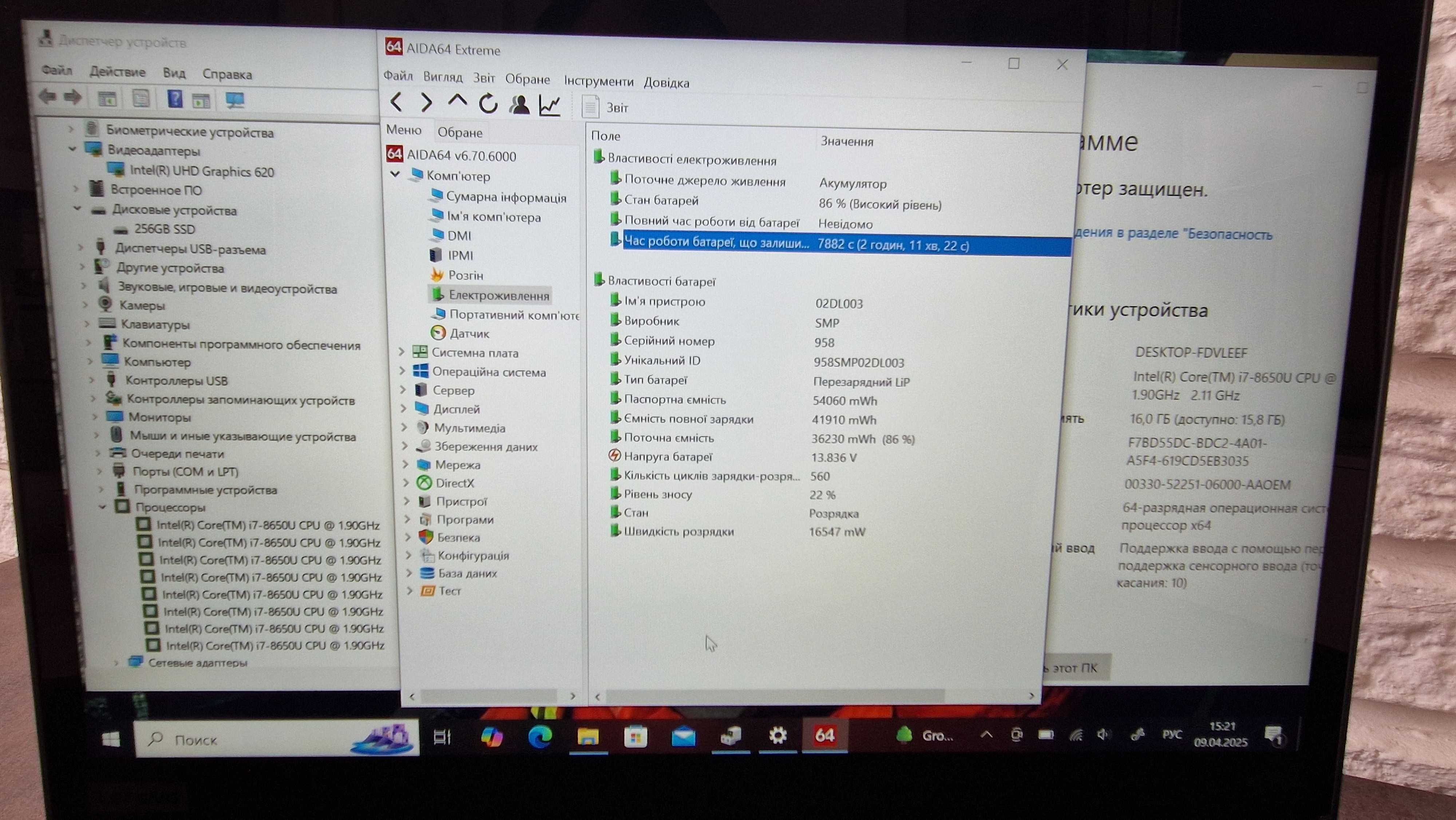Refresh the AIDA64 page
This screenshot has height=820, width=1456.
click(488, 103)
